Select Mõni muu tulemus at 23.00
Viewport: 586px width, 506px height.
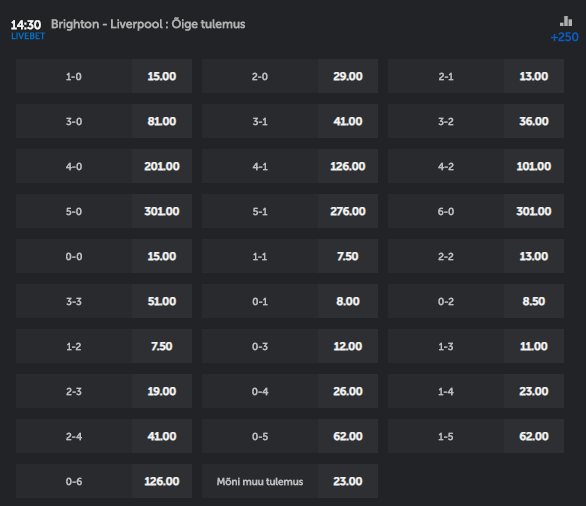click(x=290, y=481)
